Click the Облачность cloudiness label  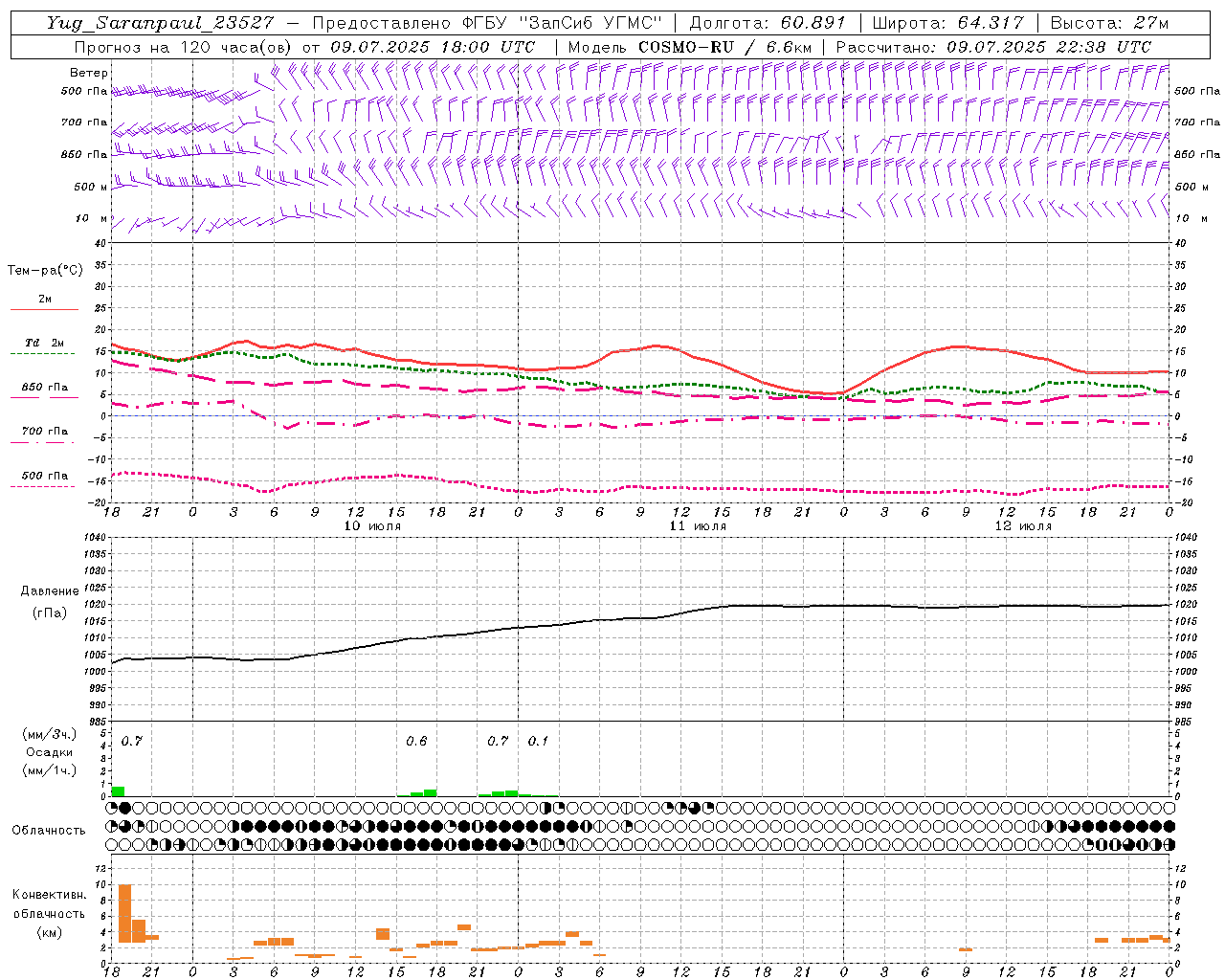49,830
